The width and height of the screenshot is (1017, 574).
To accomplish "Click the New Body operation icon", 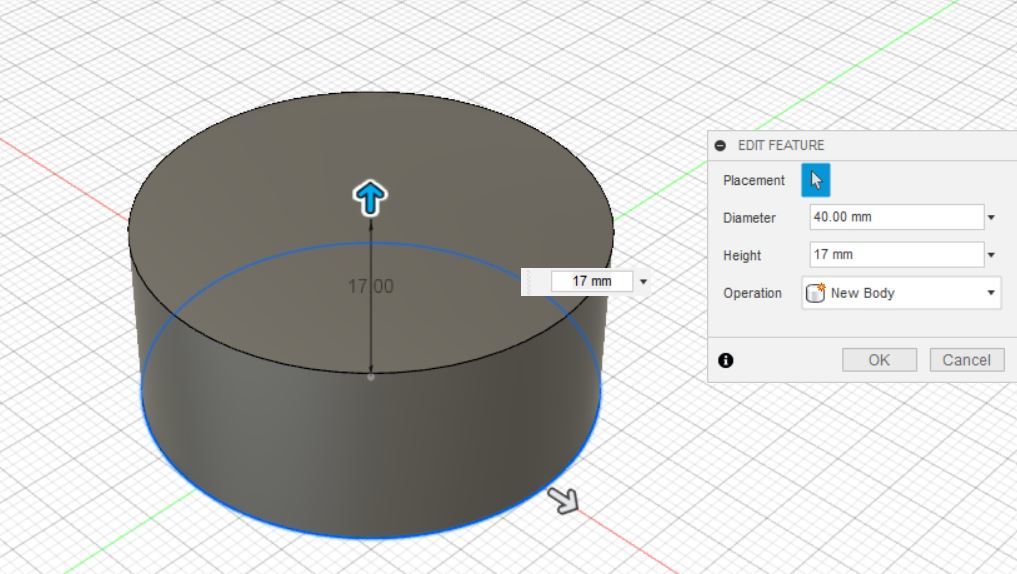I will (815, 293).
